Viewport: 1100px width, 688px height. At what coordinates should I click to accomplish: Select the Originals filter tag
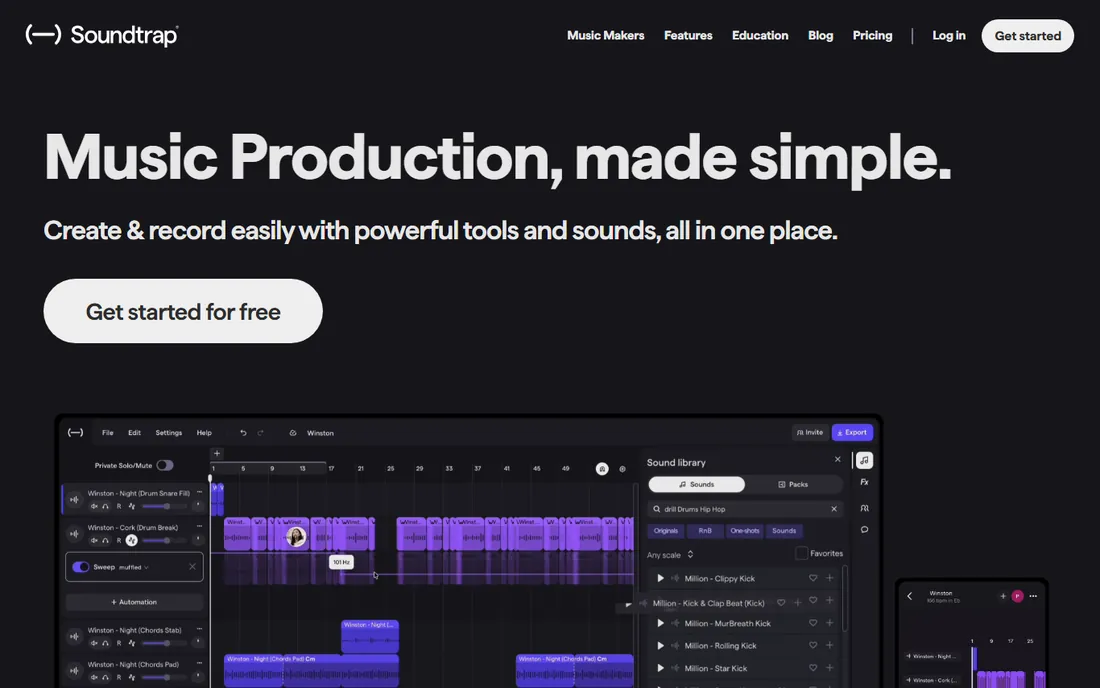coord(666,531)
